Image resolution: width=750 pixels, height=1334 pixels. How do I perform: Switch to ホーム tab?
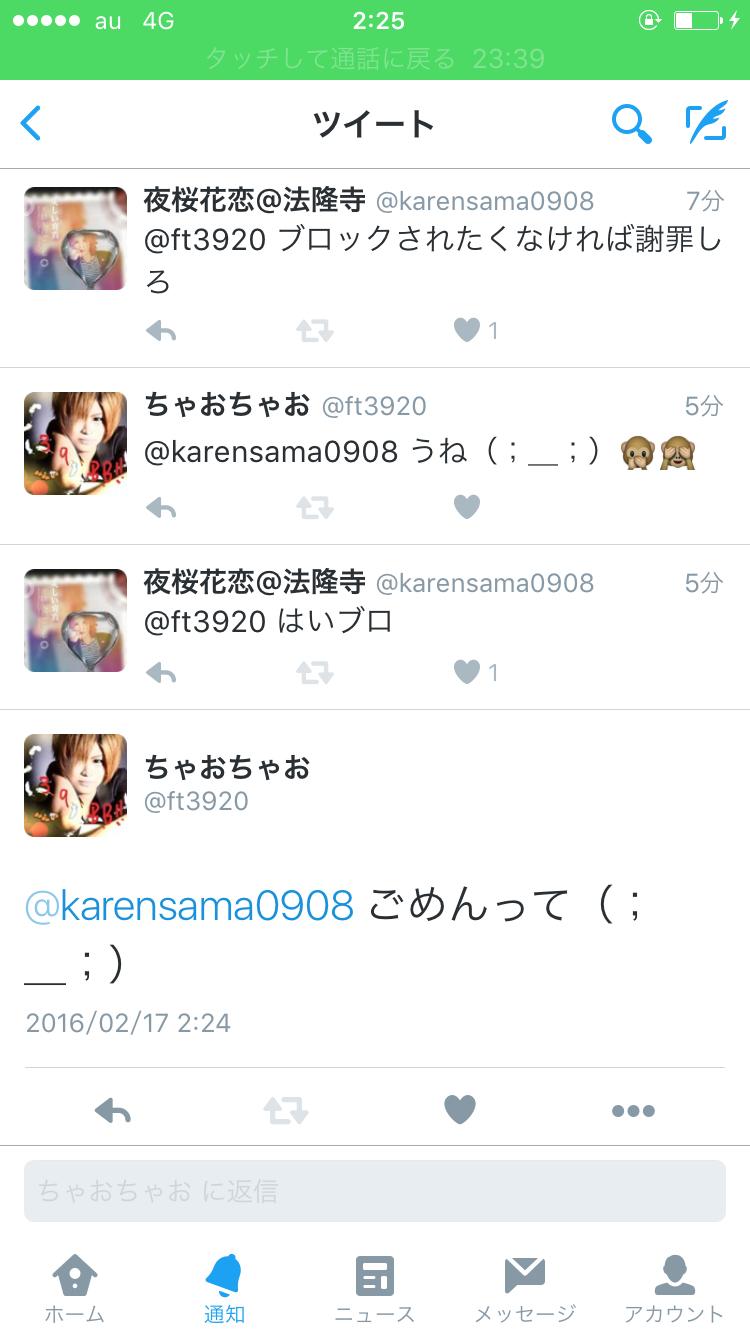coord(75,1290)
